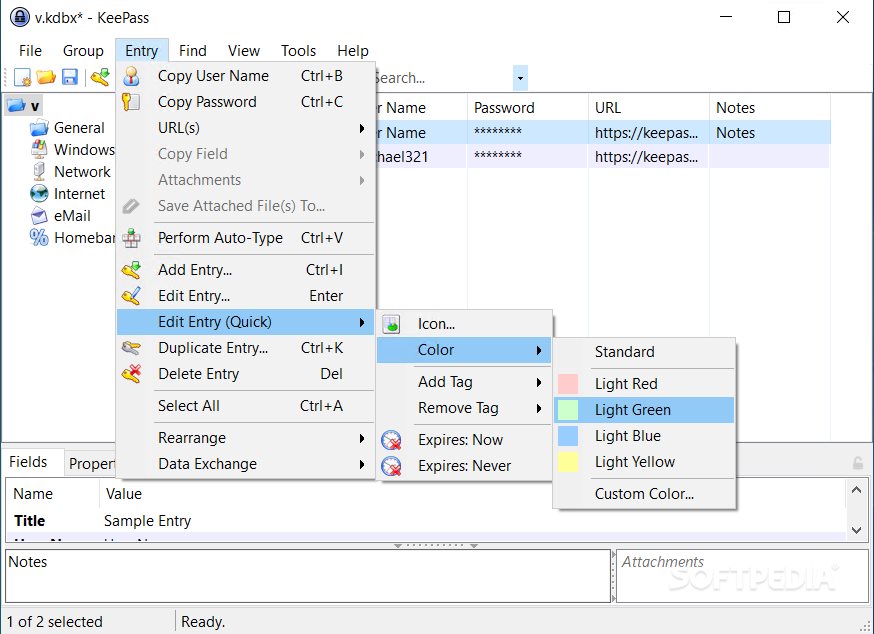Open the Help menu

[353, 51]
